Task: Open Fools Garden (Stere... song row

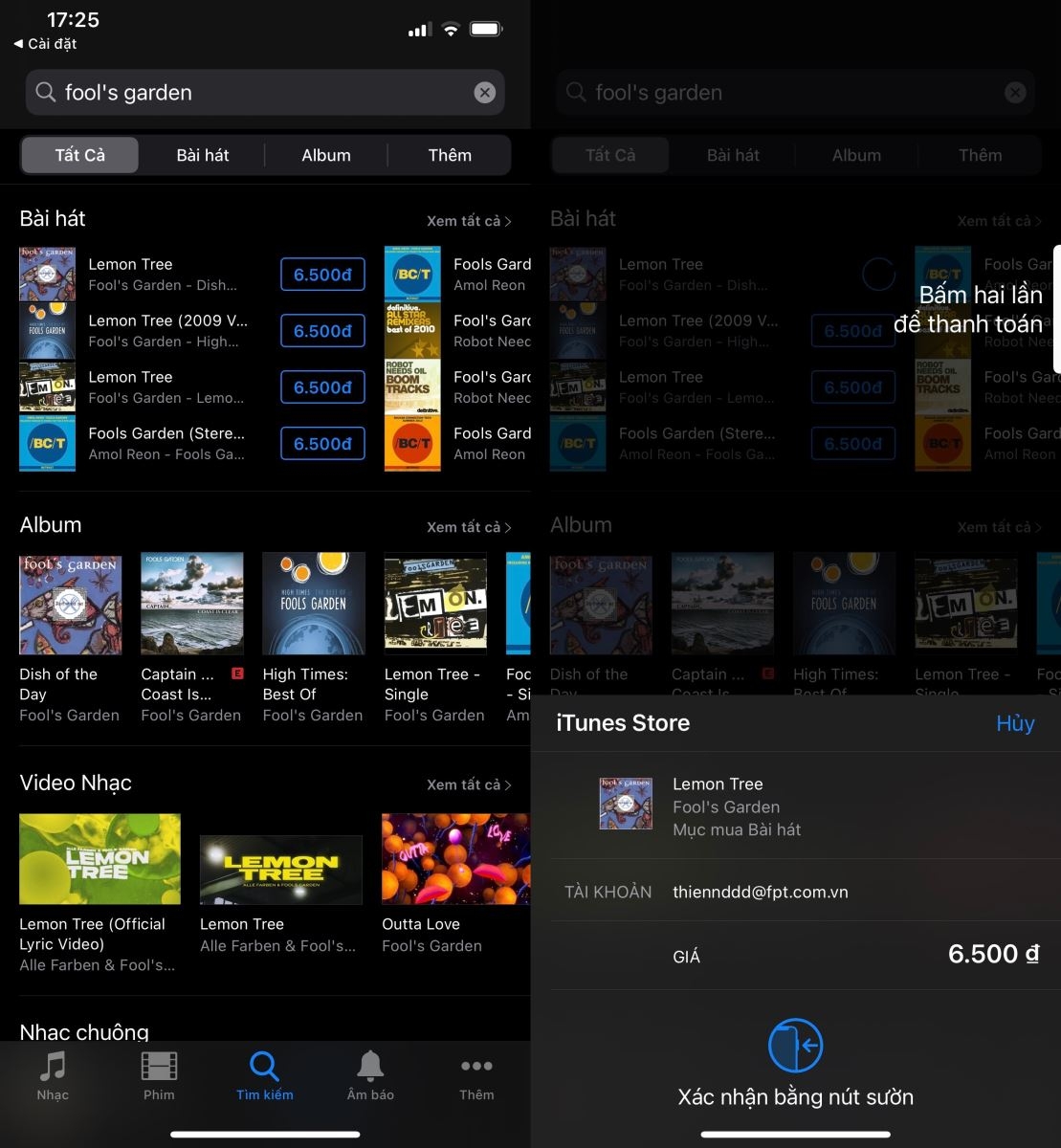Action: 166,444
